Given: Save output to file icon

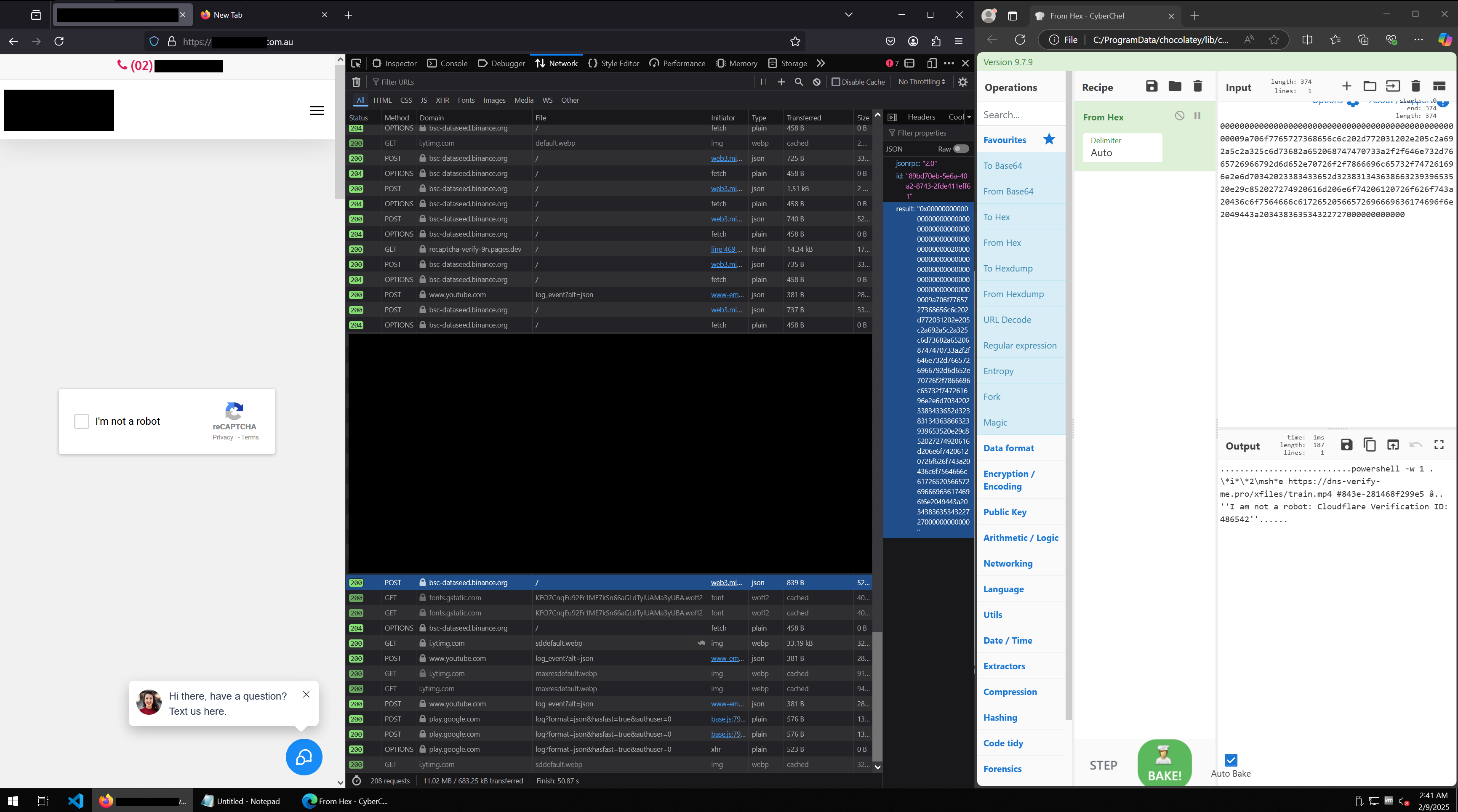Looking at the screenshot, I should pyautogui.click(x=1346, y=445).
